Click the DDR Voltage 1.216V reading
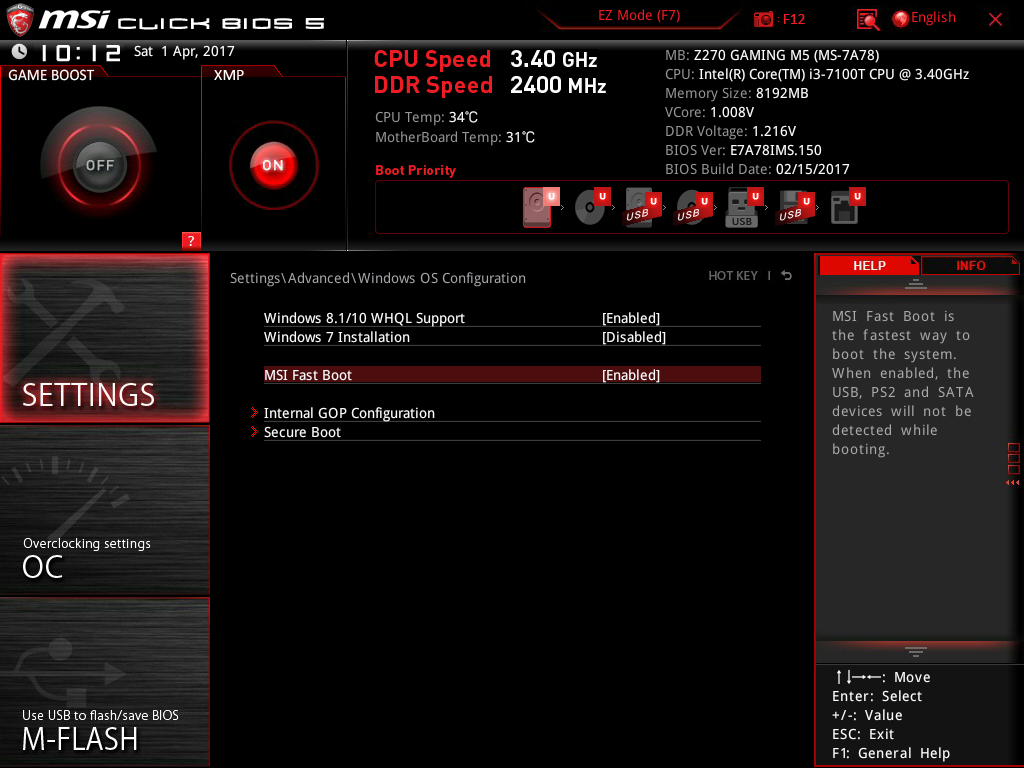This screenshot has width=1024, height=768. [x=730, y=131]
